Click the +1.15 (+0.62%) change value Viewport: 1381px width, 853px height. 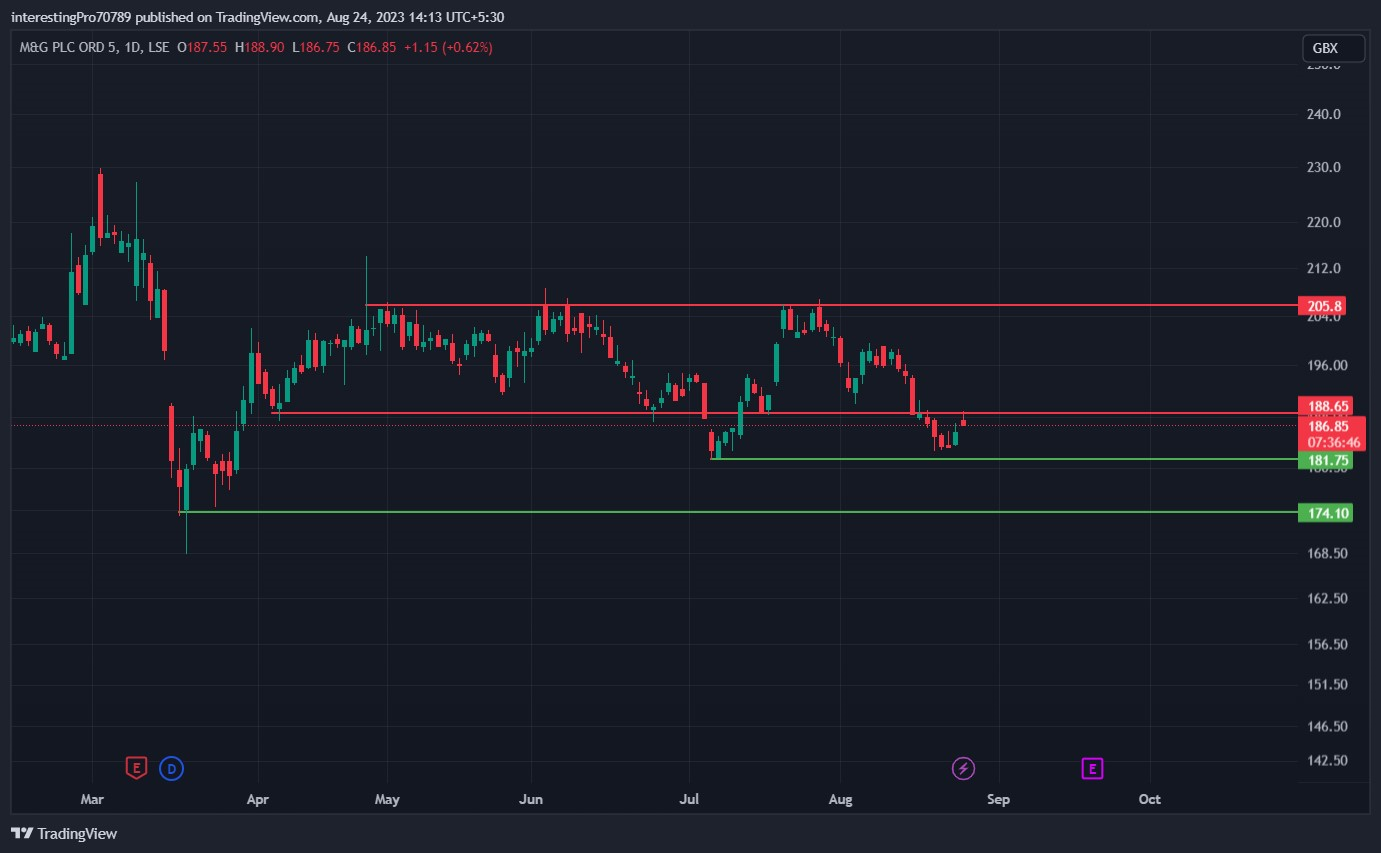coord(448,48)
